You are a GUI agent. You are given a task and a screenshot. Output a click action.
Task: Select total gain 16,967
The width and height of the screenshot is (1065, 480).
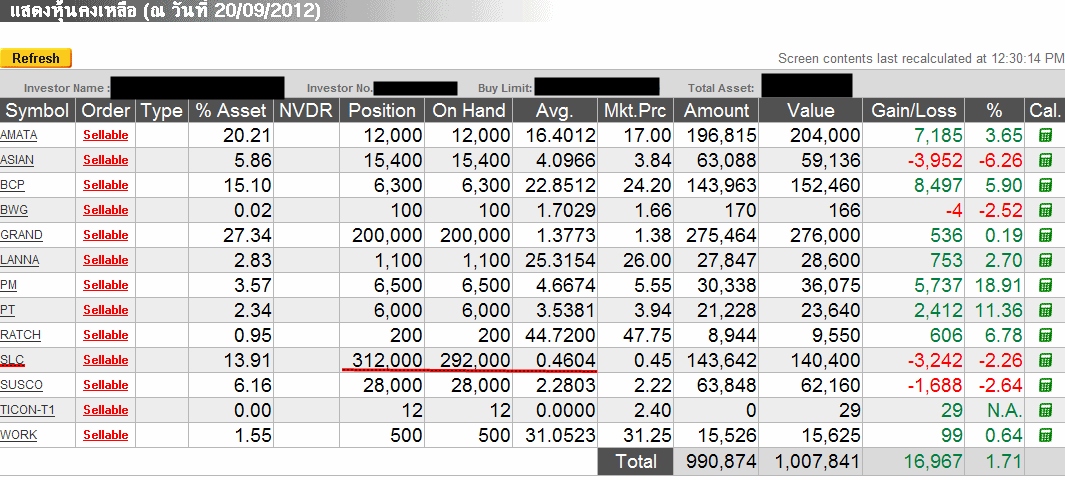[933, 462]
